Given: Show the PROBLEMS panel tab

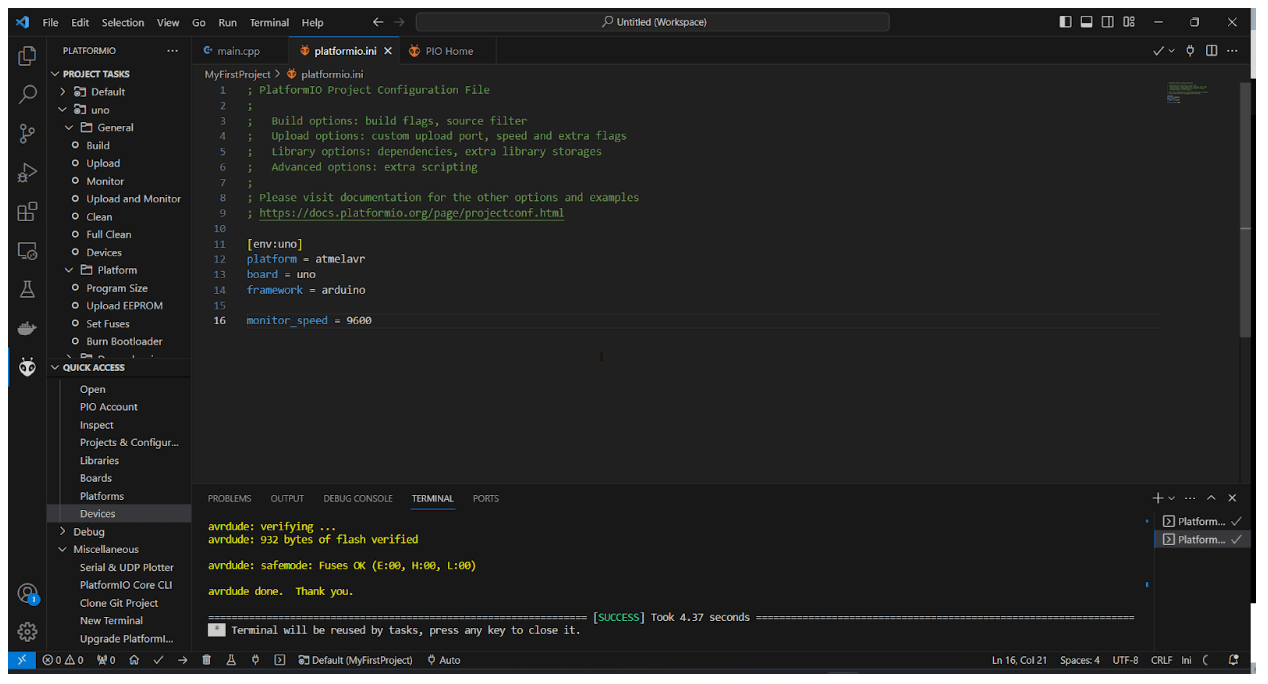Looking at the screenshot, I should tap(230, 498).
